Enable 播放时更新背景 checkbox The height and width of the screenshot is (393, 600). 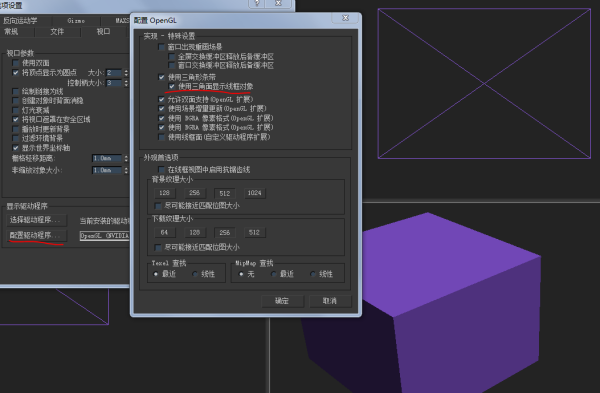click(16, 129)
